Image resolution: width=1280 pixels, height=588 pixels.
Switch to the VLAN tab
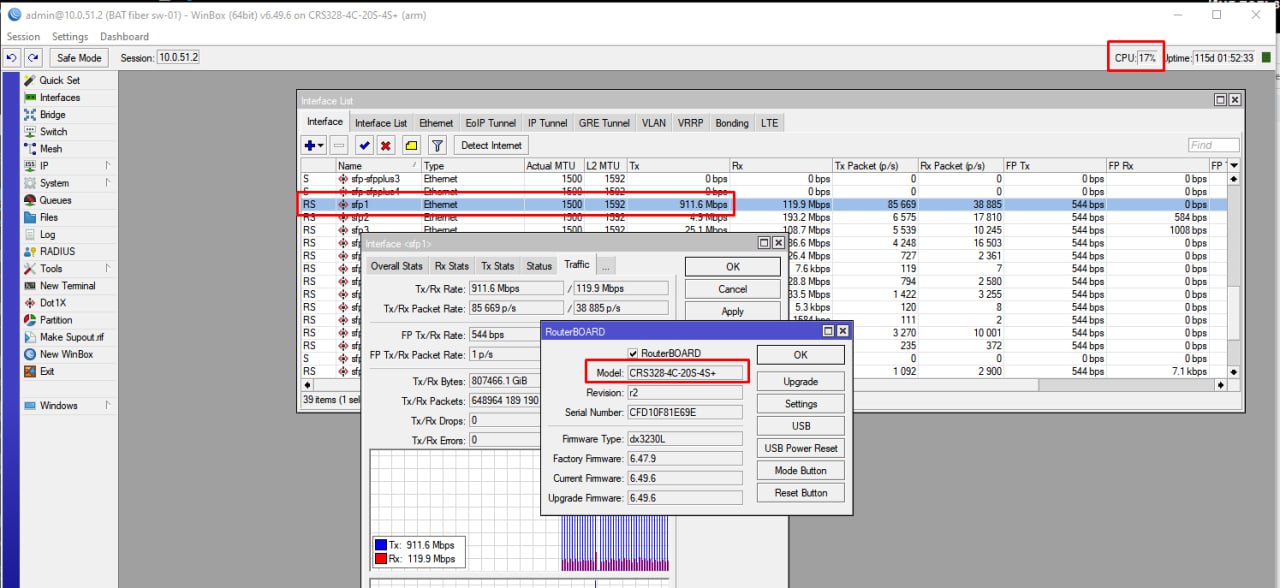pyautogui.click(x=654, y=123)
